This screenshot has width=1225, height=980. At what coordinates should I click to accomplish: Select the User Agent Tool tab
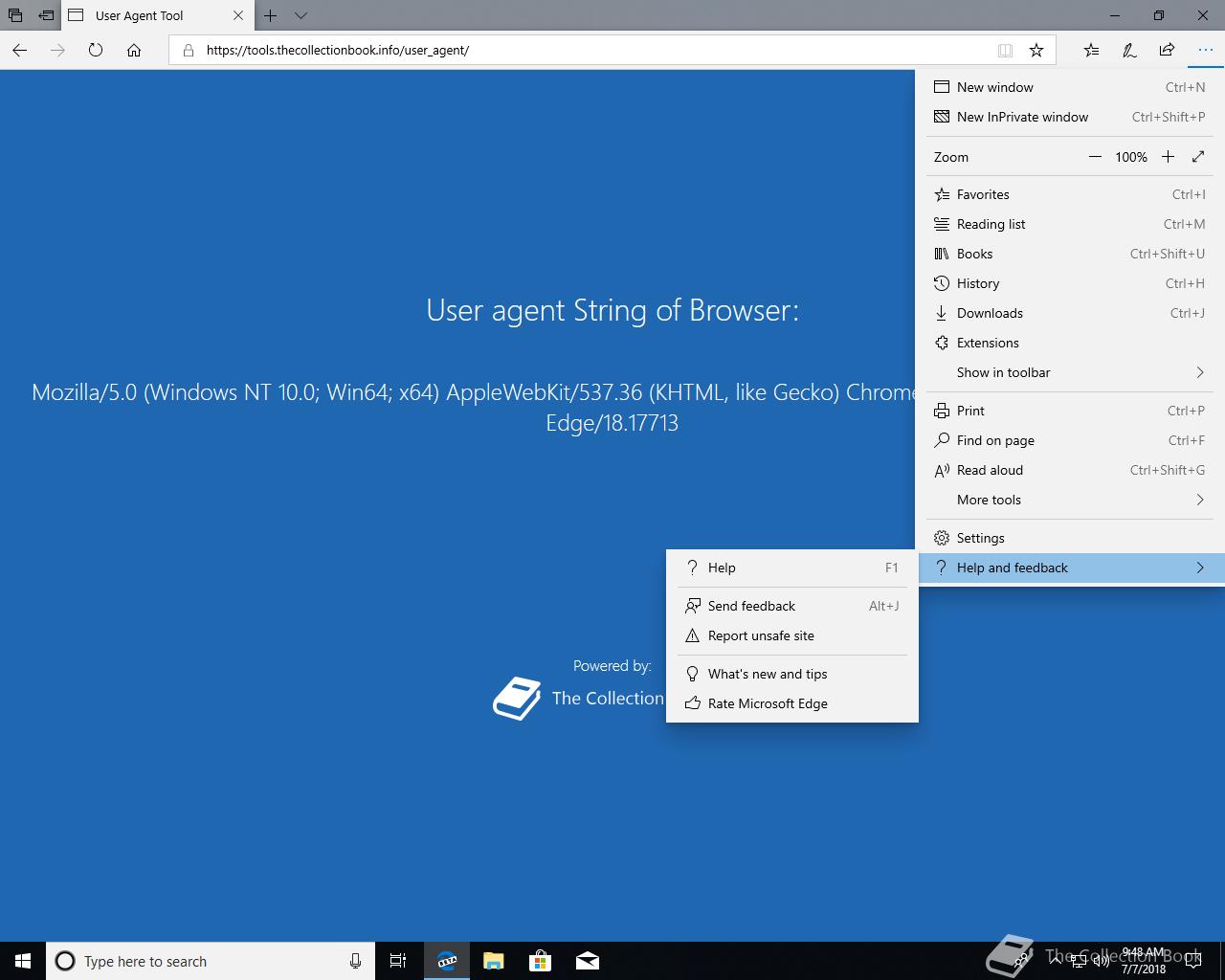[157, 15]
